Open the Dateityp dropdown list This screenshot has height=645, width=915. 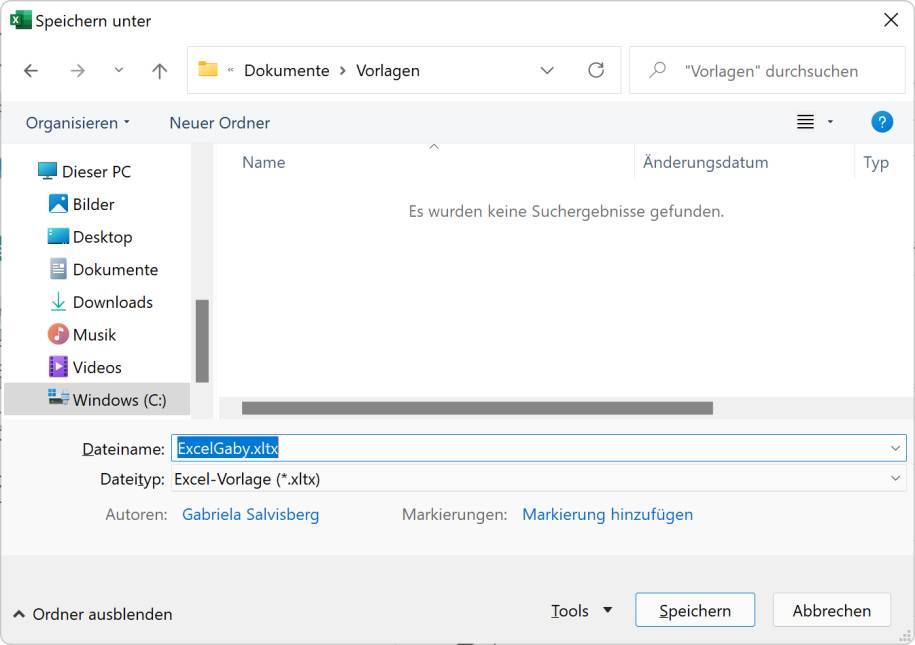895,479
